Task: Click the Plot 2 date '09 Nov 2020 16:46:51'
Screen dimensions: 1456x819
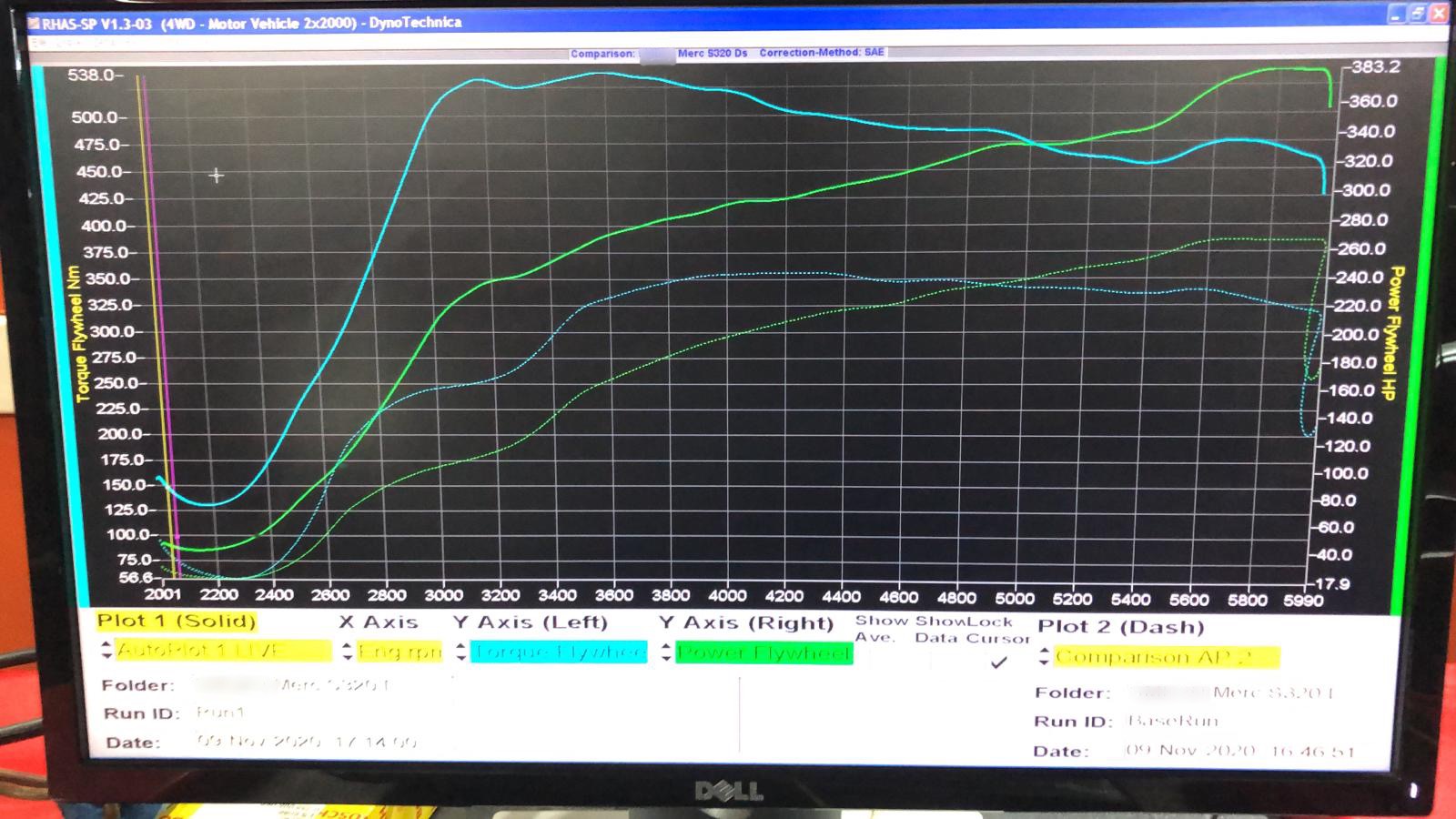Action: point(1239,751)
